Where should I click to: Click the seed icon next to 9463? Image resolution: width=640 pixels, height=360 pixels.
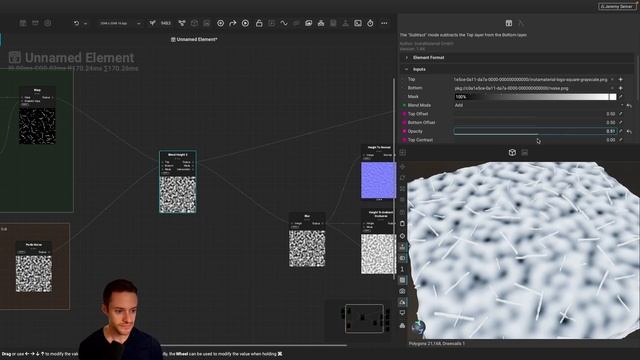[152, 23]
